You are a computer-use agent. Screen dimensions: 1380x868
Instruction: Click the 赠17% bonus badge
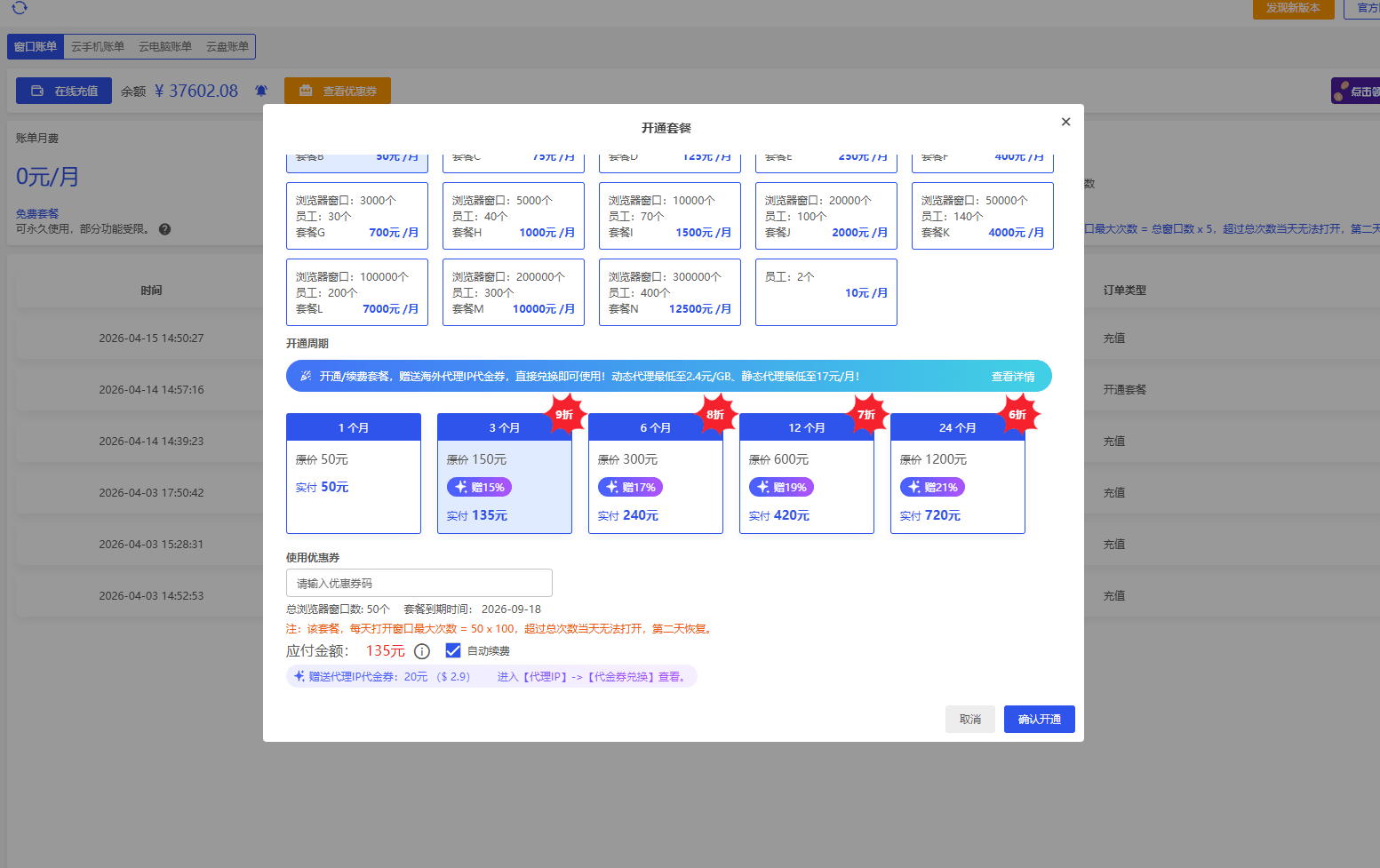tap(630, 487)
